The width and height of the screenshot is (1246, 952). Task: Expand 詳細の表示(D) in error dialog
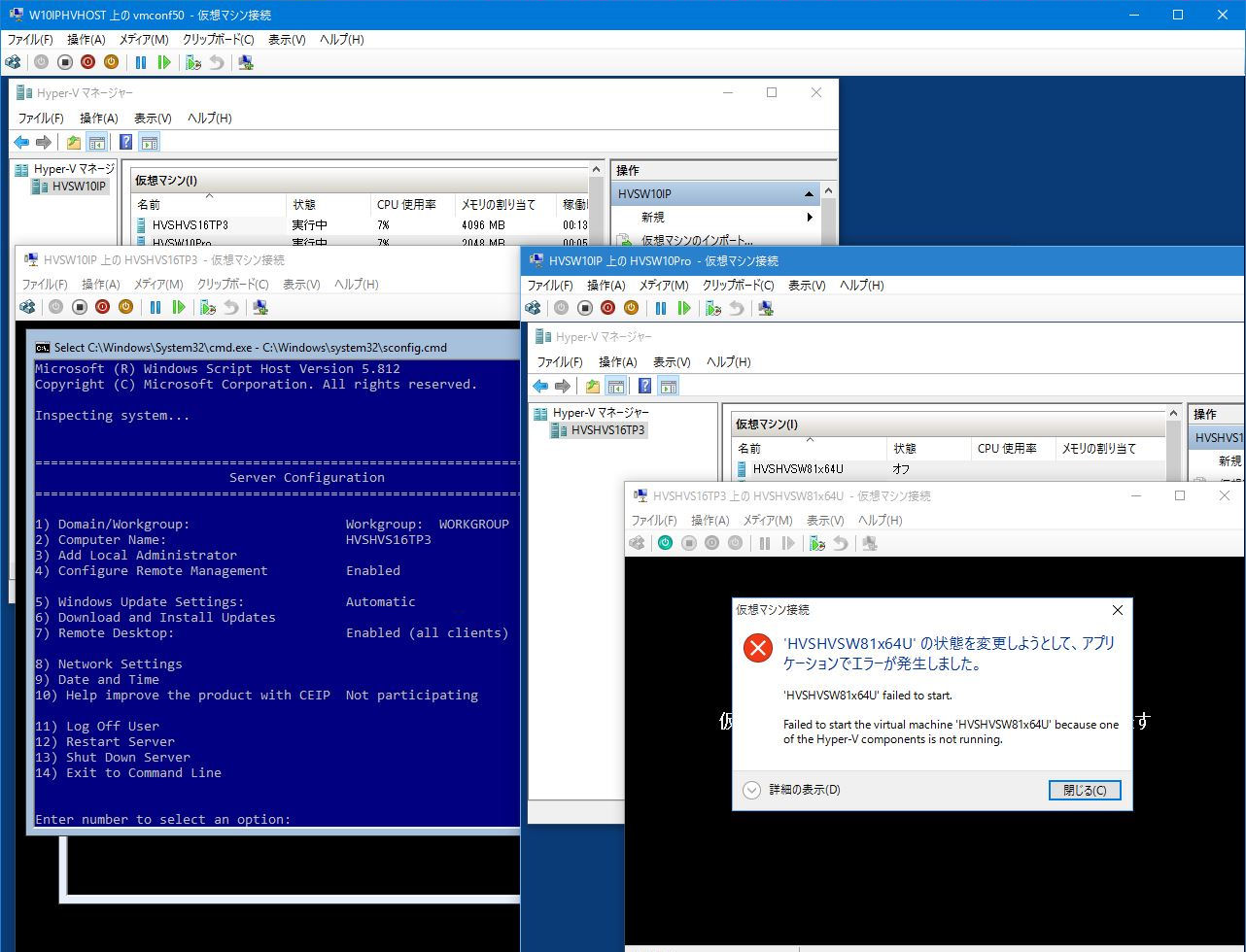[792, 790]
